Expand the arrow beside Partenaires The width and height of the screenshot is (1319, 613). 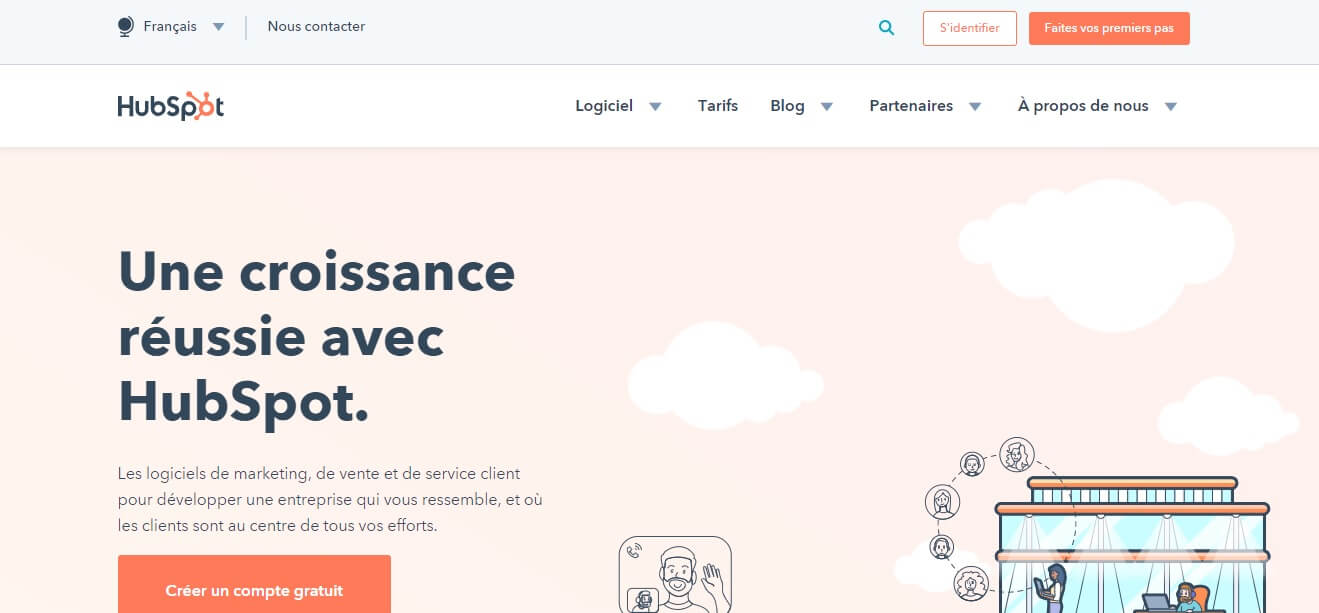pos(975,107)
